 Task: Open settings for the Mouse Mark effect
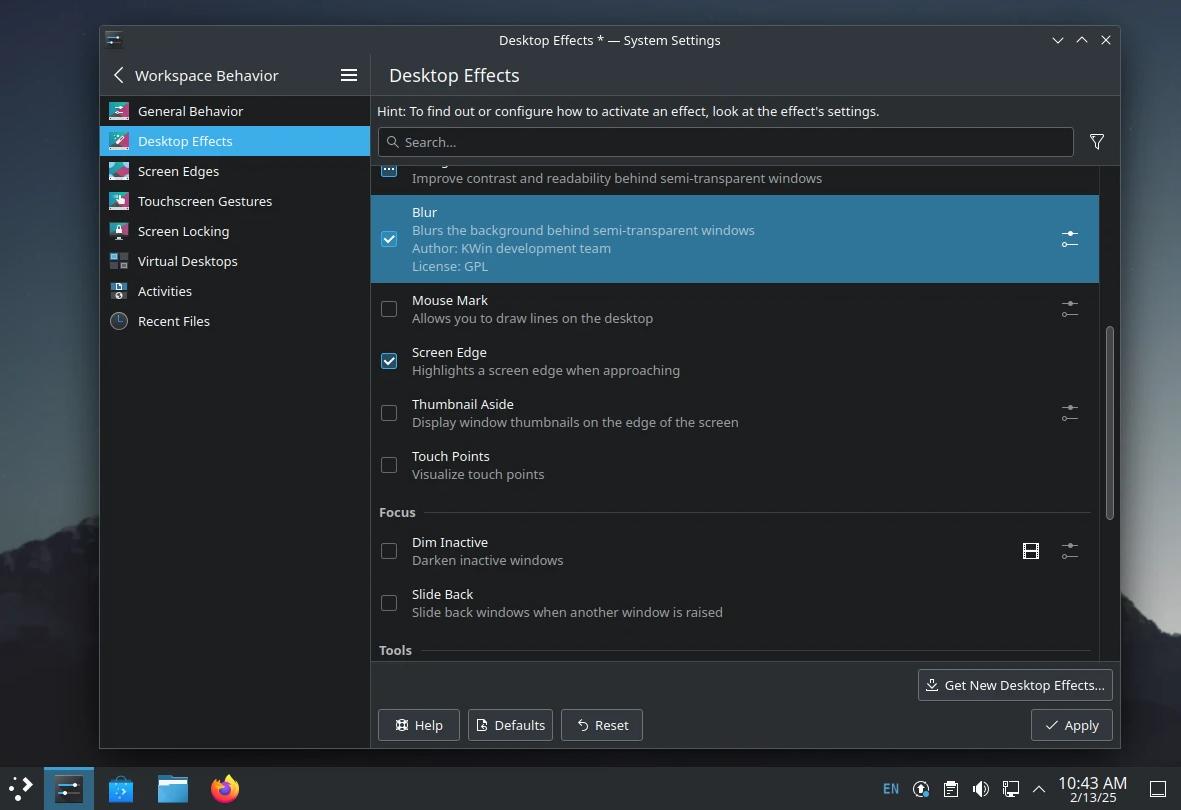[x=1069, y=309]
